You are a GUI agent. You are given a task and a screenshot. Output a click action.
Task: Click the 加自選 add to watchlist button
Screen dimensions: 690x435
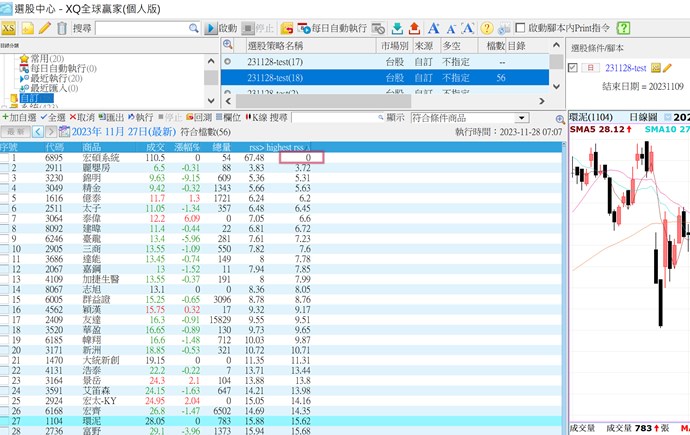pyautogui.click(x=20, y=117)
